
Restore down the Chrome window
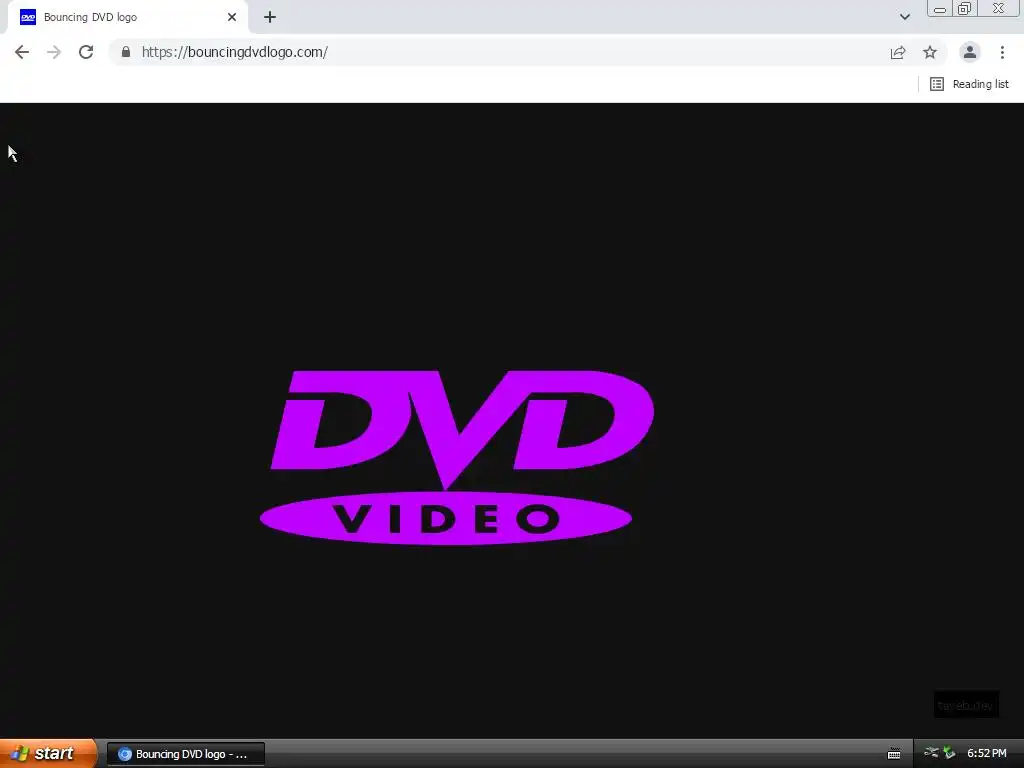964,8
